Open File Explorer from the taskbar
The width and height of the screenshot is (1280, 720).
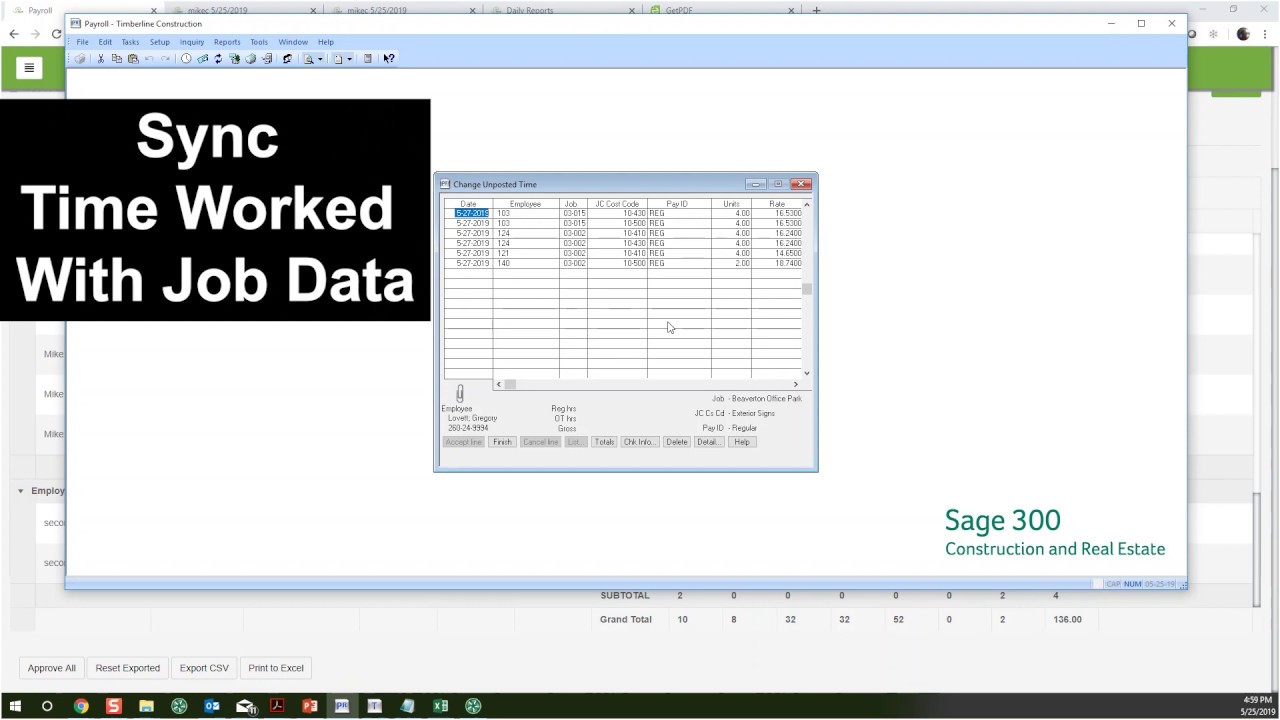click(x=146, y=706)
